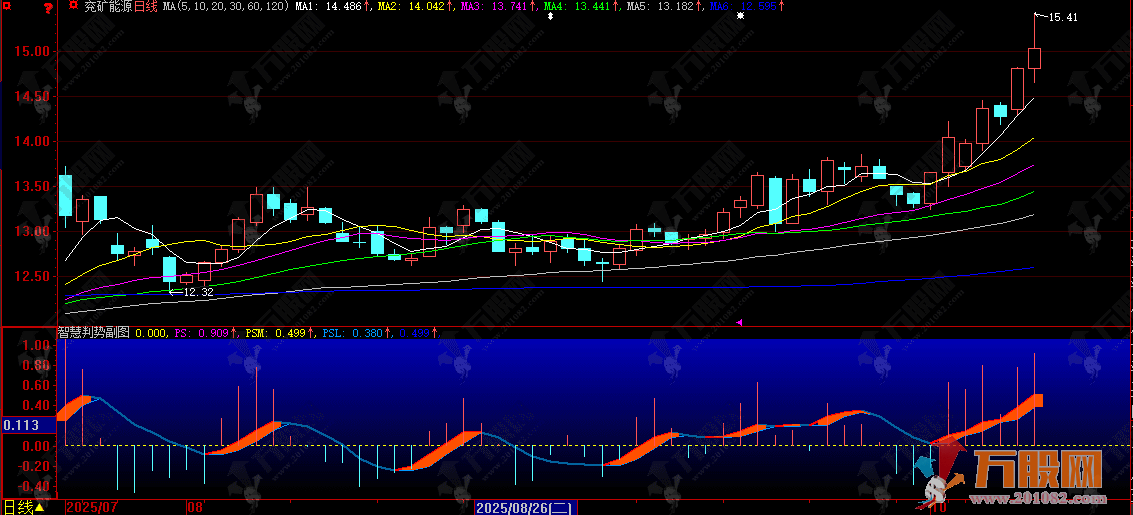1133x515 pixels.
Task: Click the white star marker above chart
Action: pyautogui.click(x=740, y=17)
